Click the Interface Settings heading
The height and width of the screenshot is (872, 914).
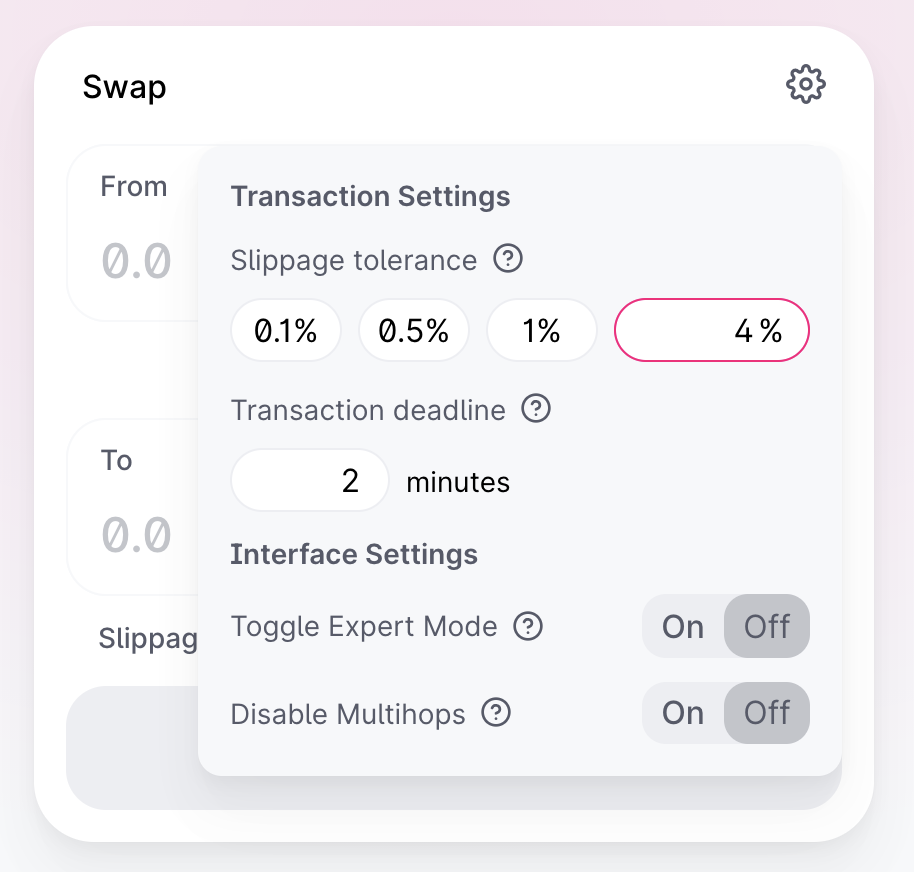354,554
